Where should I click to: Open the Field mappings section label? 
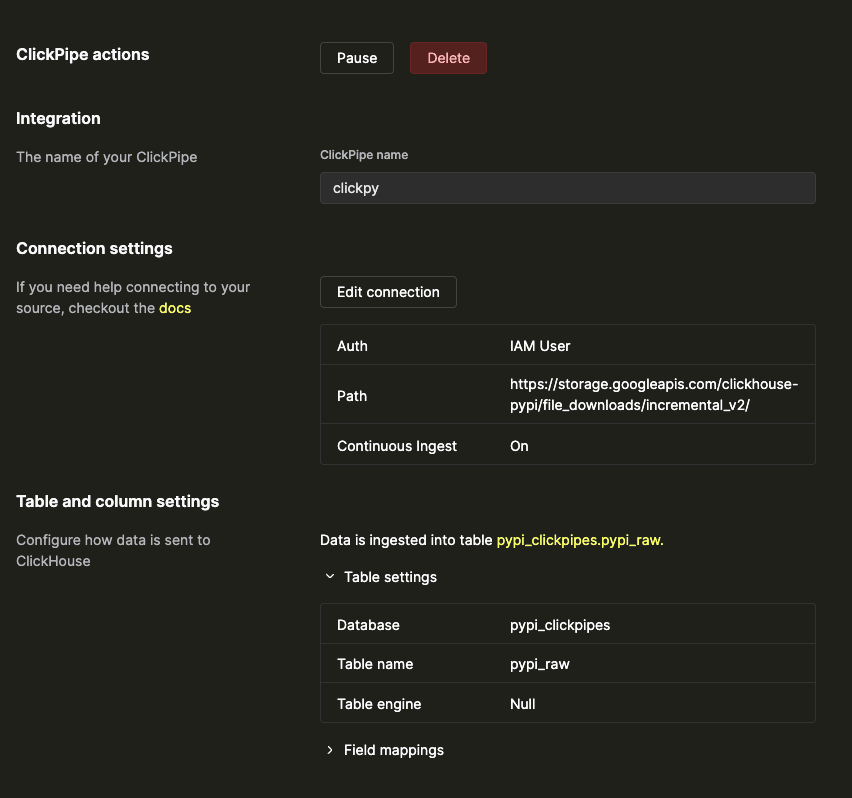[393, 750]
